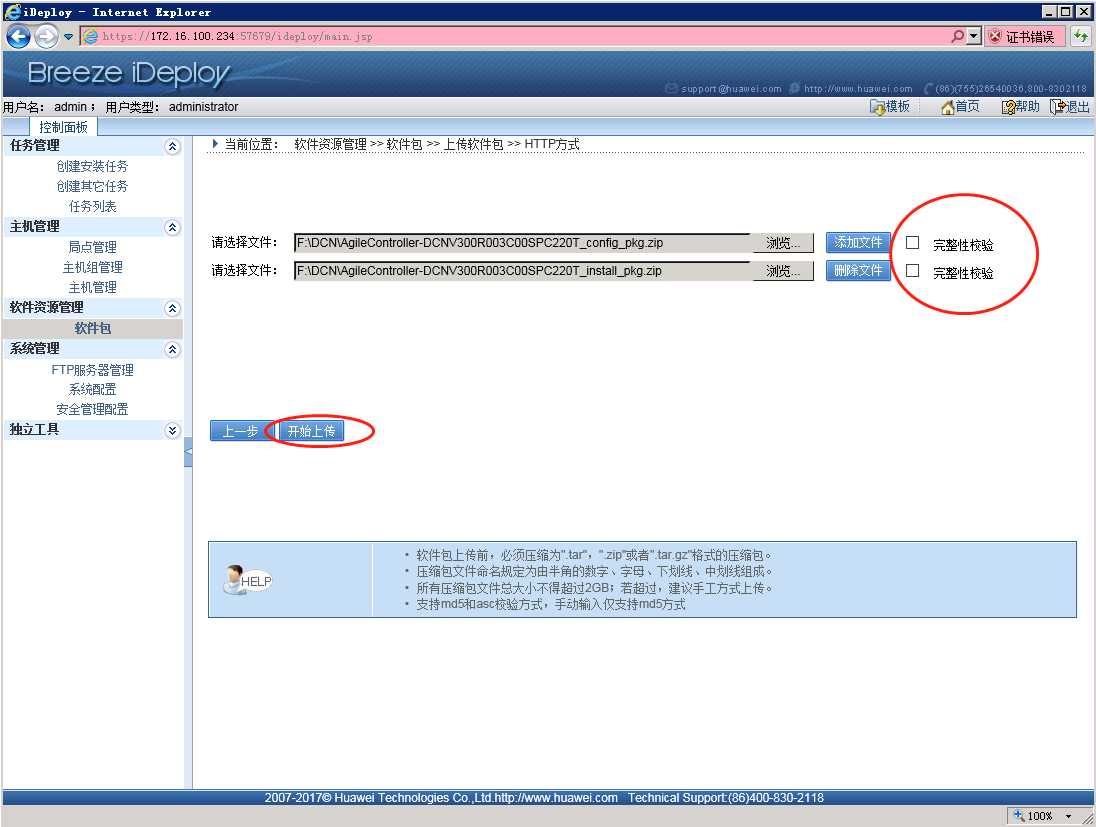Open the recent pages dropdown next to Forward

click(68, 36)
